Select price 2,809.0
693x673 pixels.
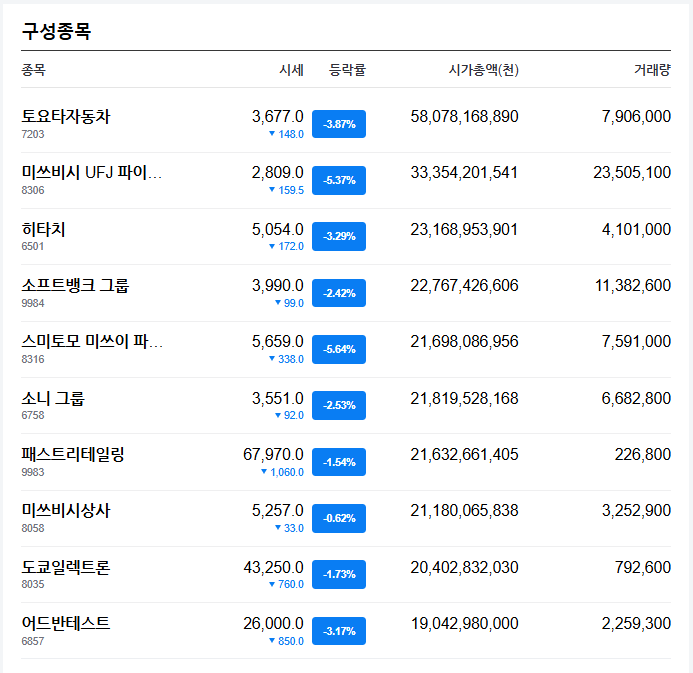pos(278,173)
